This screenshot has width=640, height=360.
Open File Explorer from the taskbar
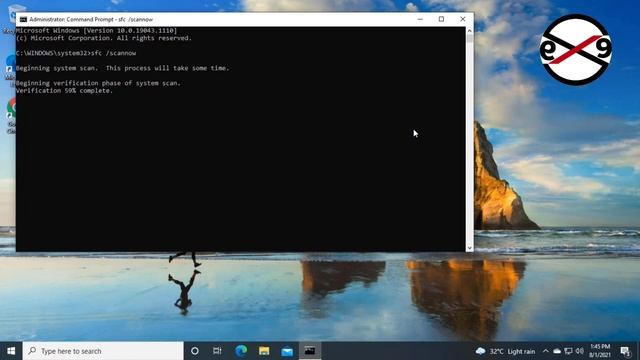pyautogui.click(x=264, y=351)
